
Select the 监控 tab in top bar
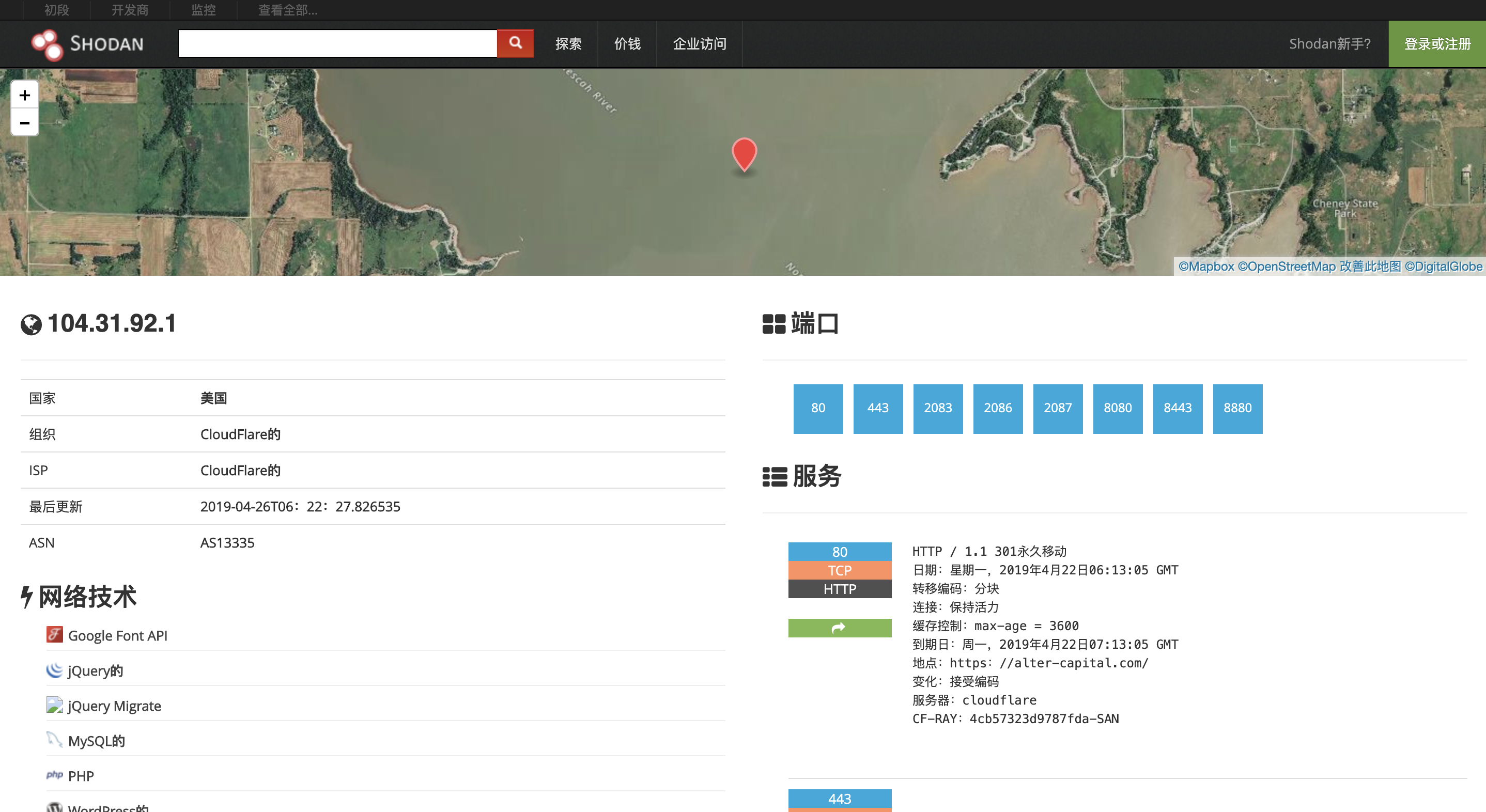(x=203, y=10)
